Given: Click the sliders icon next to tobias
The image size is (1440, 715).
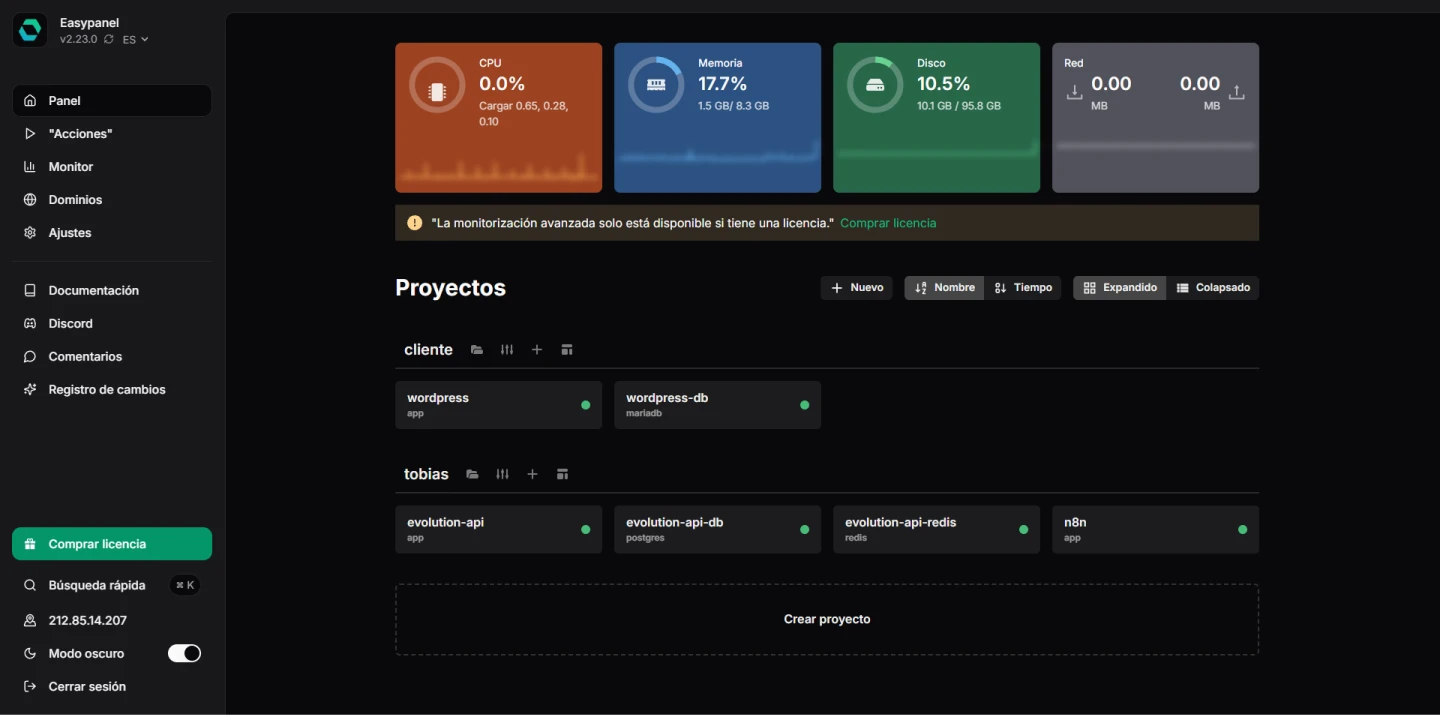Looking at the screenshot, I should click(502, 474).
